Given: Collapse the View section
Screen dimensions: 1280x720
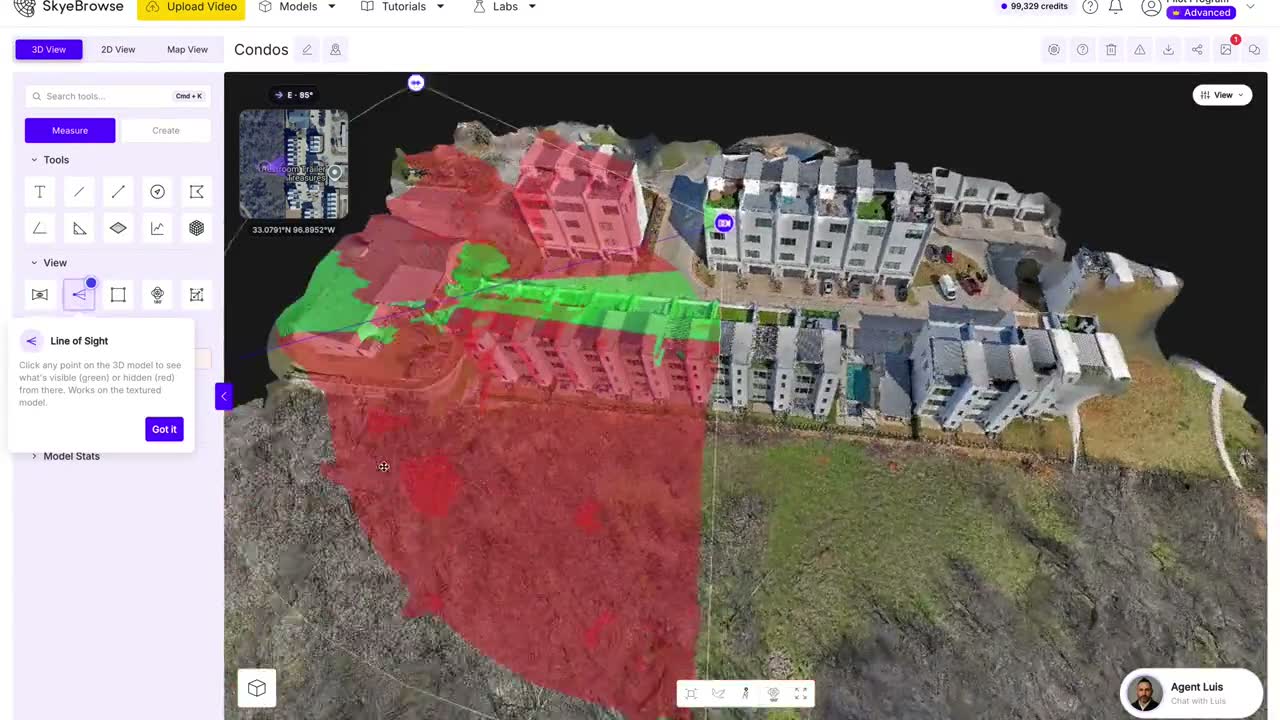Looking at the screenshot, I should pyautogui.click(x=48, y=263).
